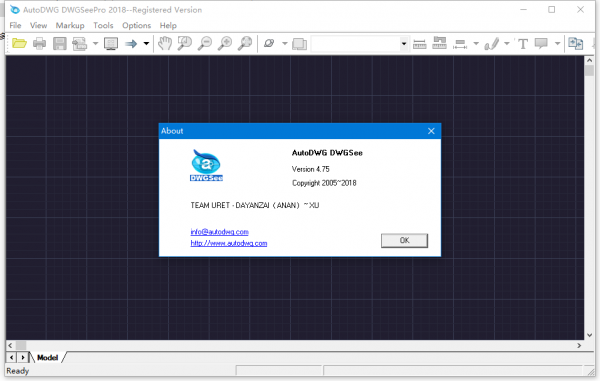The width and height of the screenshot is (600, 381).
Task: Open the File menu
Action: click(15, 26)
